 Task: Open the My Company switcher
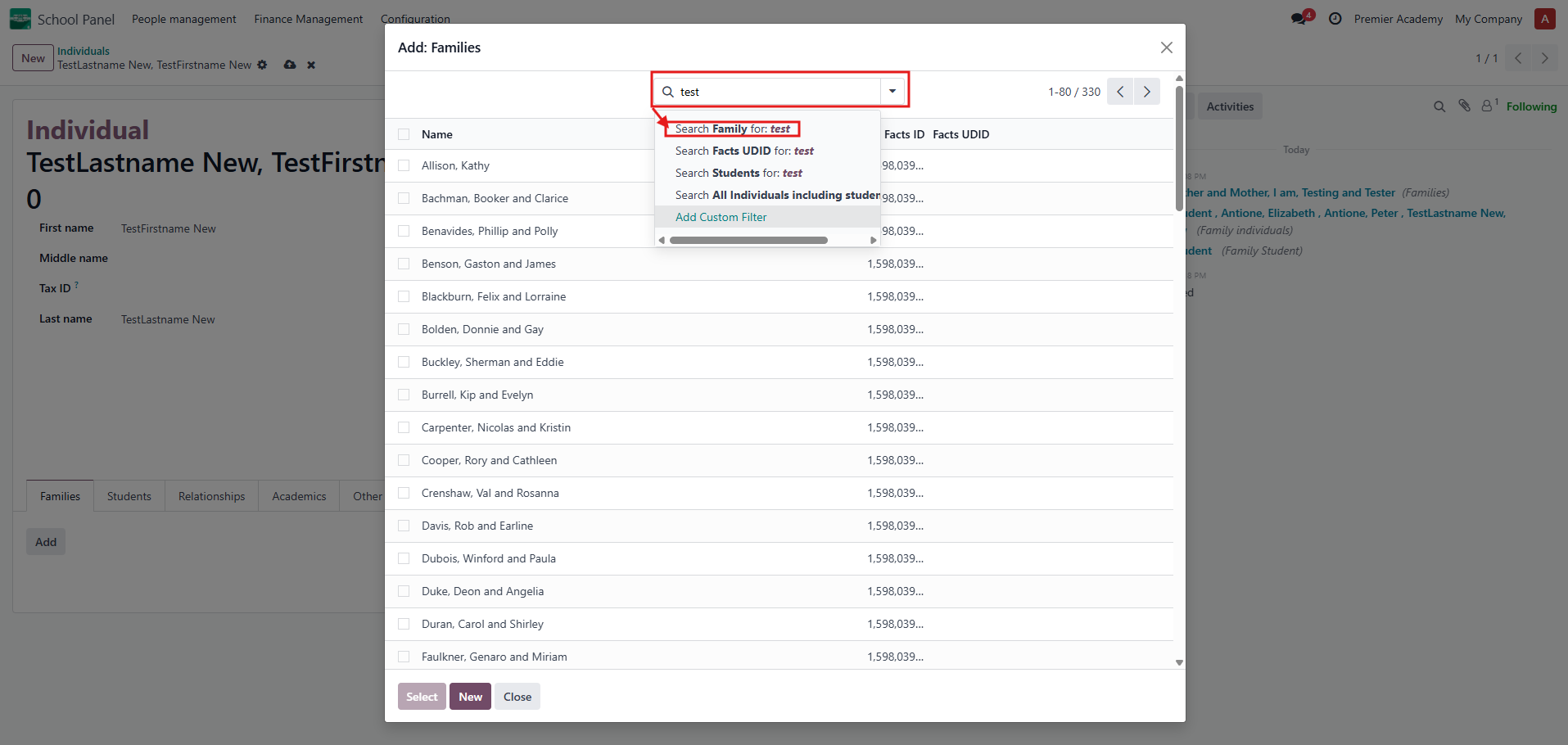1488,19
